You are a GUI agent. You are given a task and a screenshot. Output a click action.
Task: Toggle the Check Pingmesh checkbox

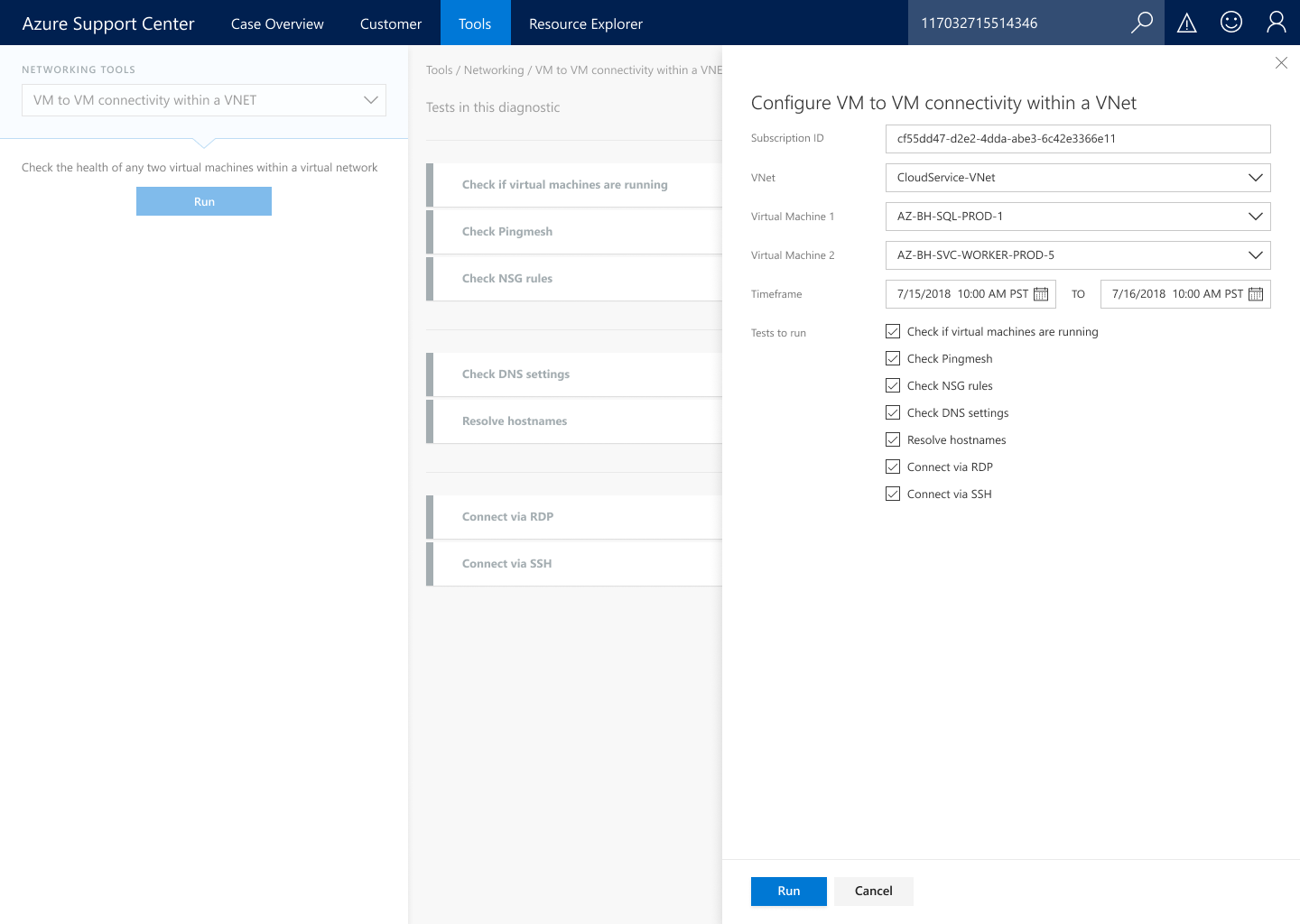pos(893,358)
